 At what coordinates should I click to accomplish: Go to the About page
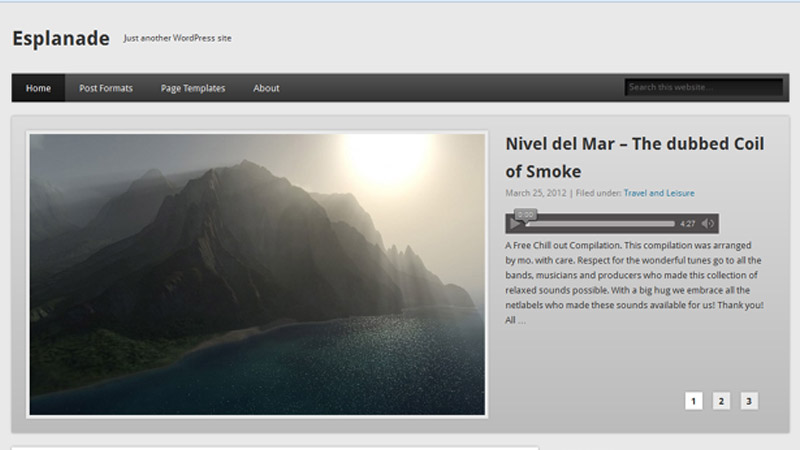266,88
